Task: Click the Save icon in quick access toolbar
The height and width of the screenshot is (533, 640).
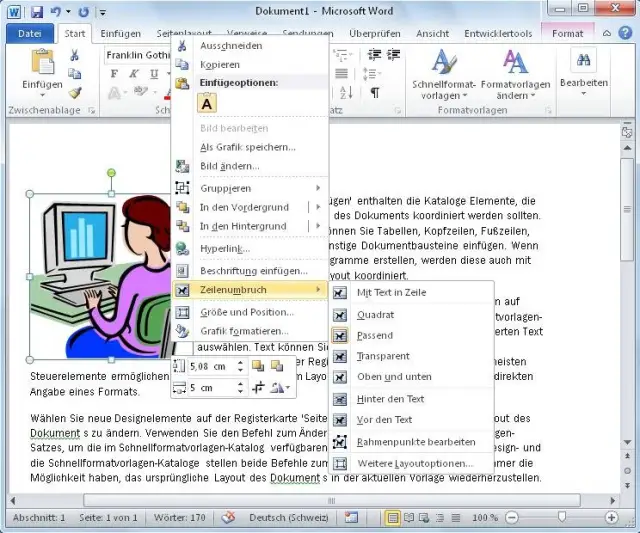Action: pyautogui.click(x=37, y=12)
